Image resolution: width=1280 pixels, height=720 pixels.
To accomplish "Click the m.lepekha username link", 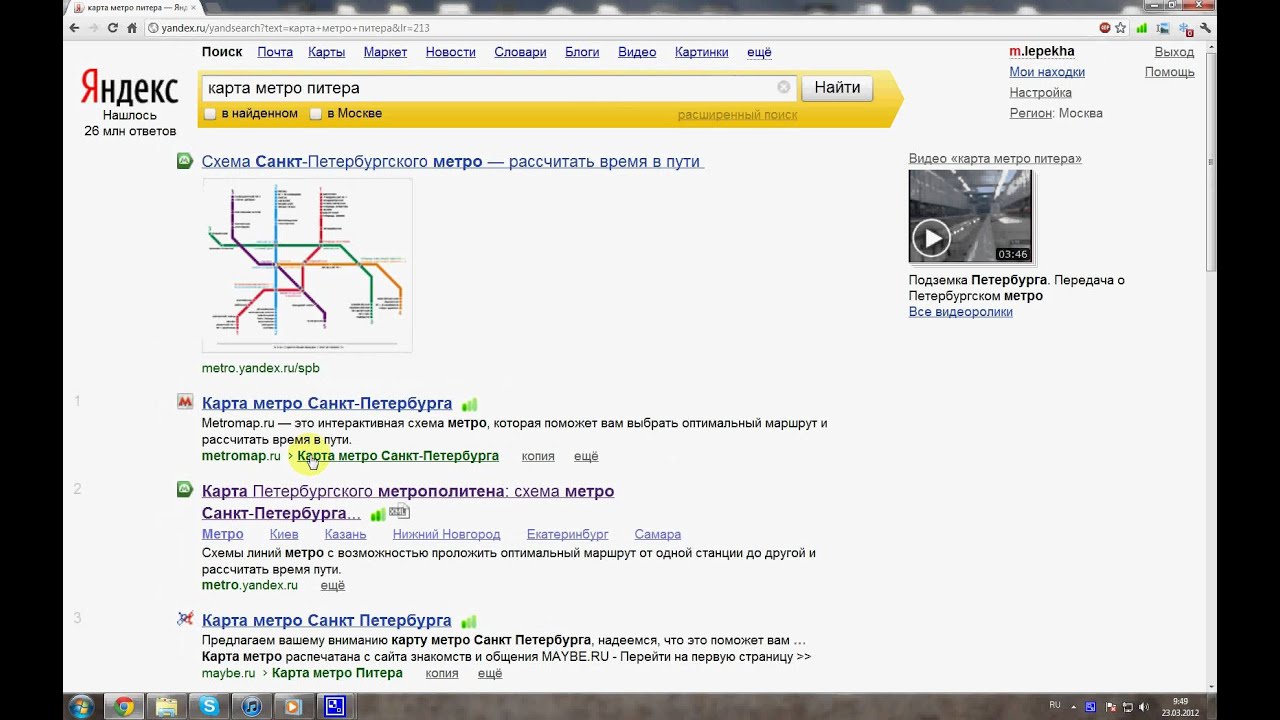I will point(1042,51).
